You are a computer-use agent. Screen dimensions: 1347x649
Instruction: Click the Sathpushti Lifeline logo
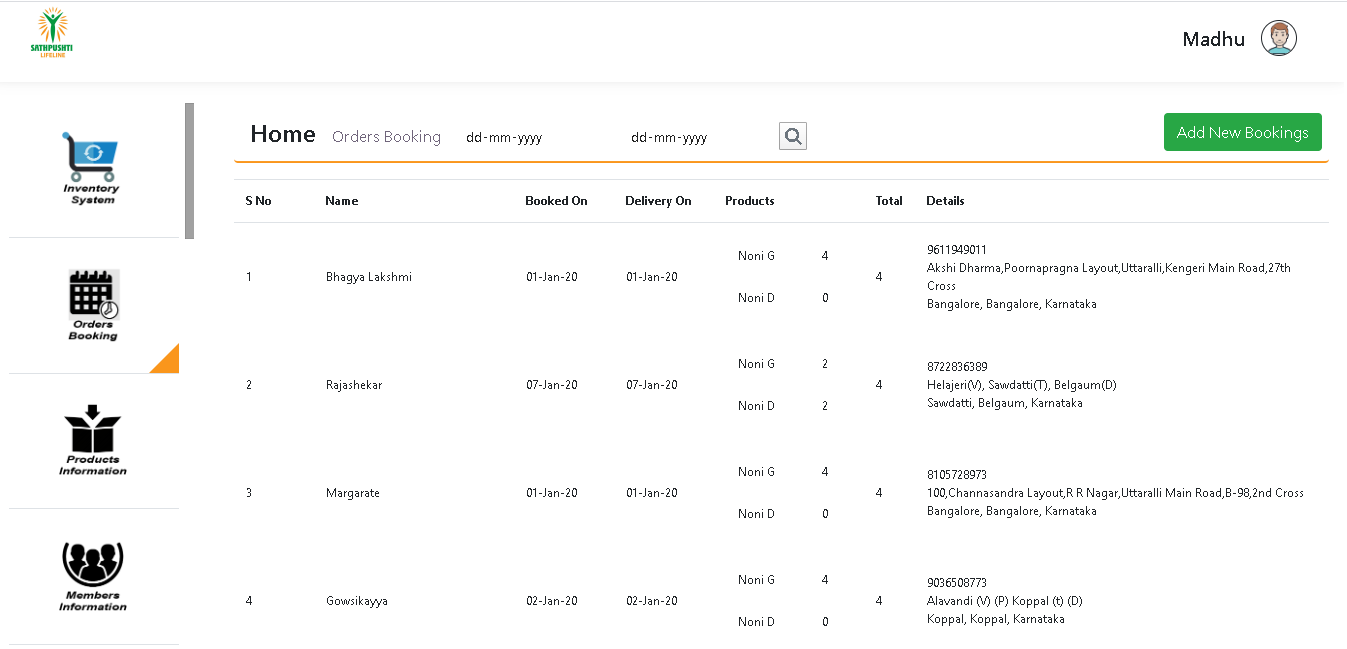[x=51, y=33]
